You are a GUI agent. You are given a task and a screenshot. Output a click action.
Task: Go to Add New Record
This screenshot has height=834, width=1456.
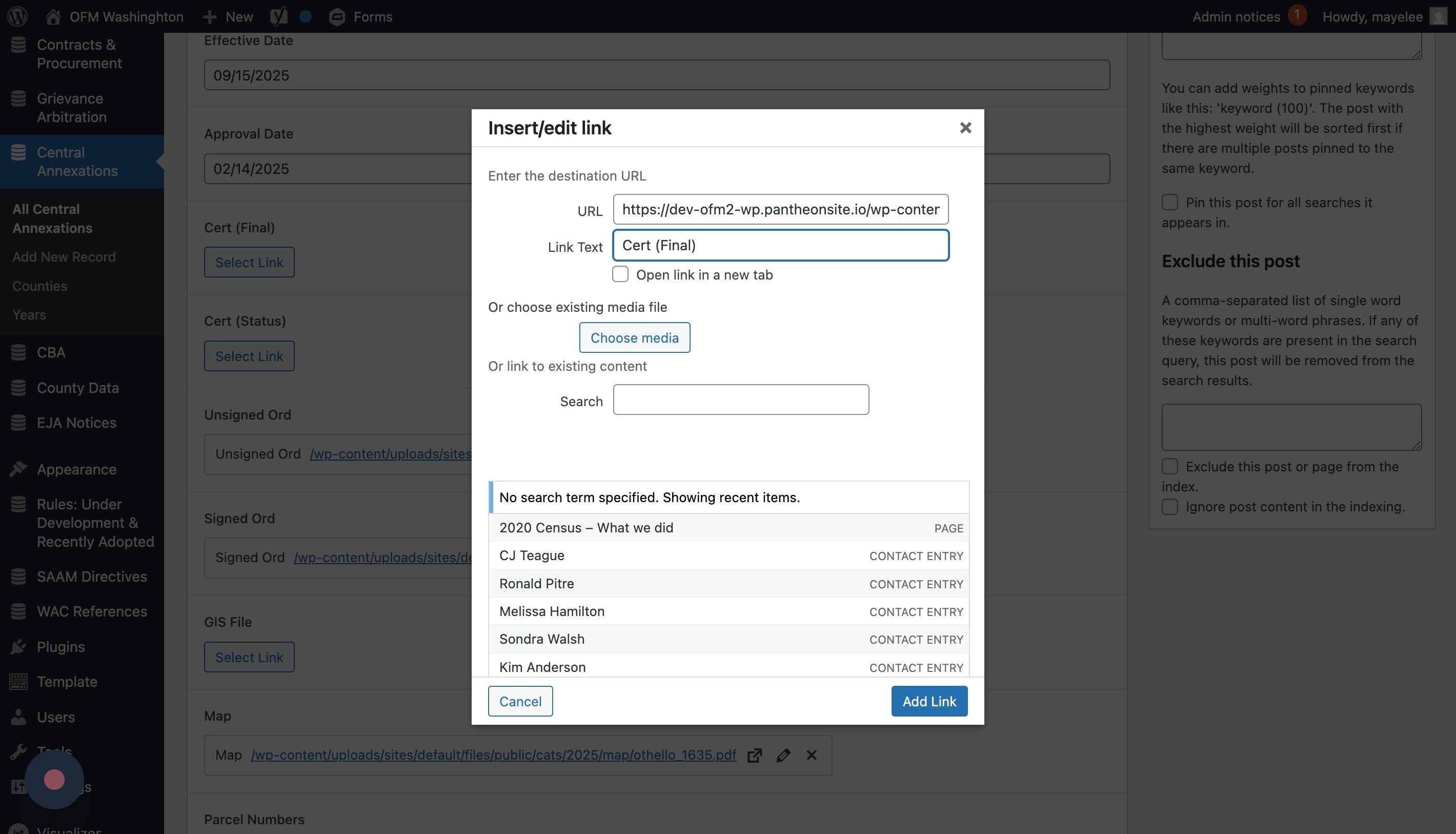coord(64,256)
